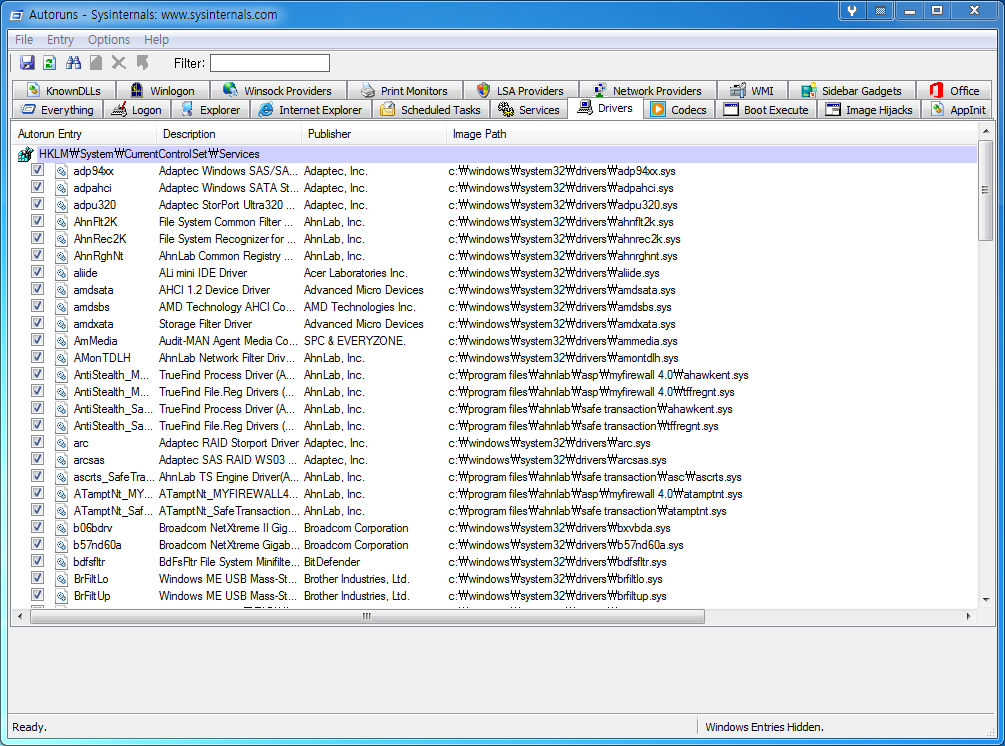The image size is (1005, 746).
Task: Click the AMonTDLH driver file icon
Action: click(62, 358)
